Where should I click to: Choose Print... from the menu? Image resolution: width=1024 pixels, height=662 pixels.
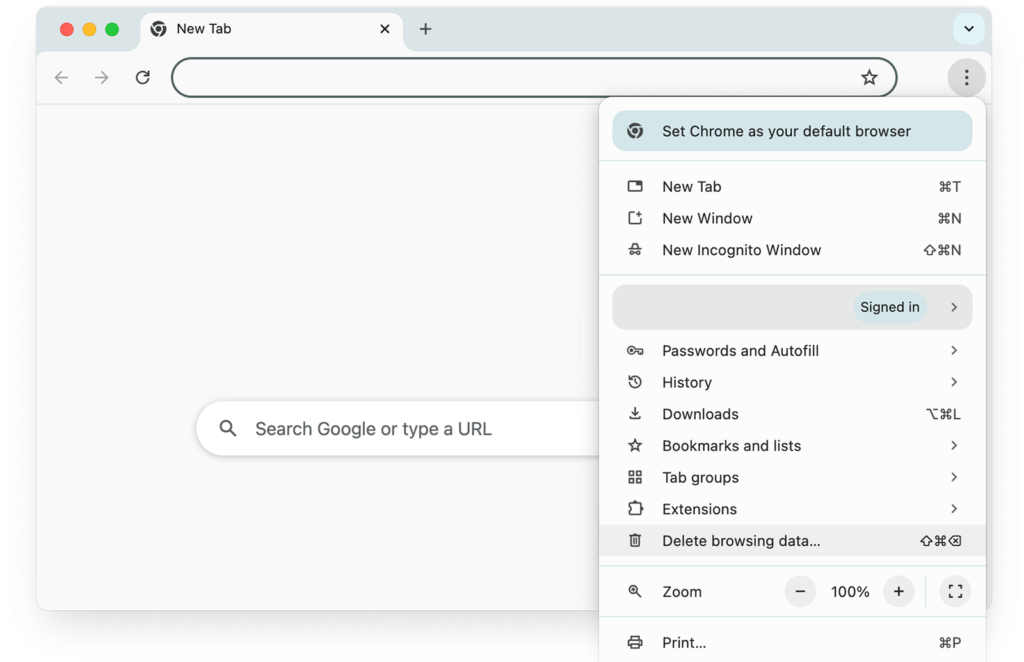tap(792, 642)
